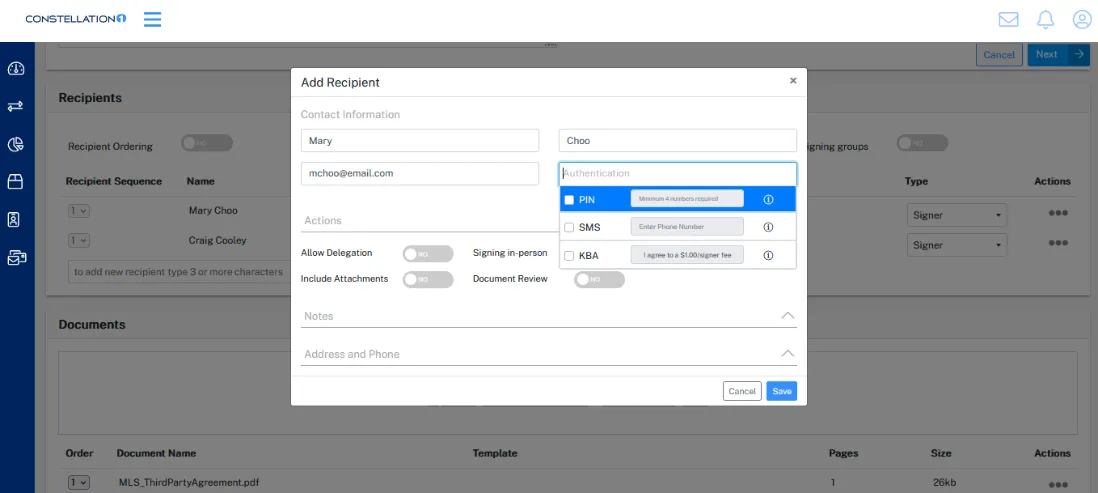Open the box icon in sidebar
Image resolution: width=1098 pixels, height=493 pixels.
[16, 182]
